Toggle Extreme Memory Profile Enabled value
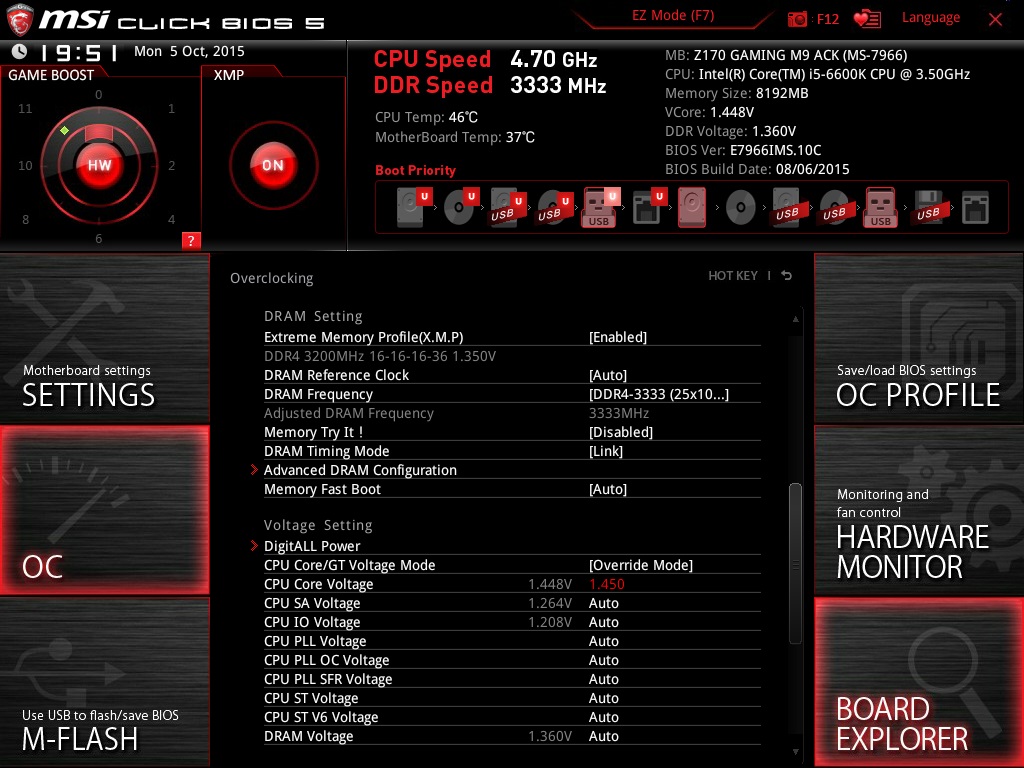The width and height of the screenshot is (1024, 768). coord(618,337)
